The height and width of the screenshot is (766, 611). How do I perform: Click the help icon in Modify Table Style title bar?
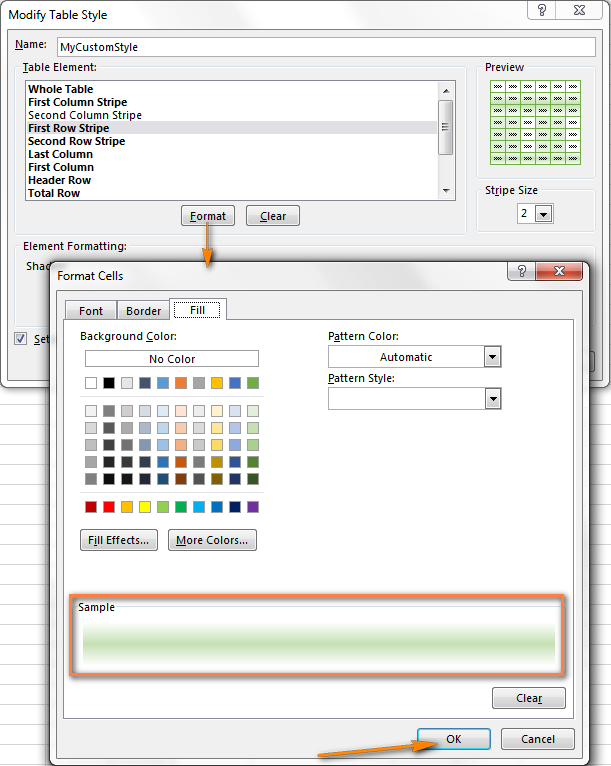543,14
